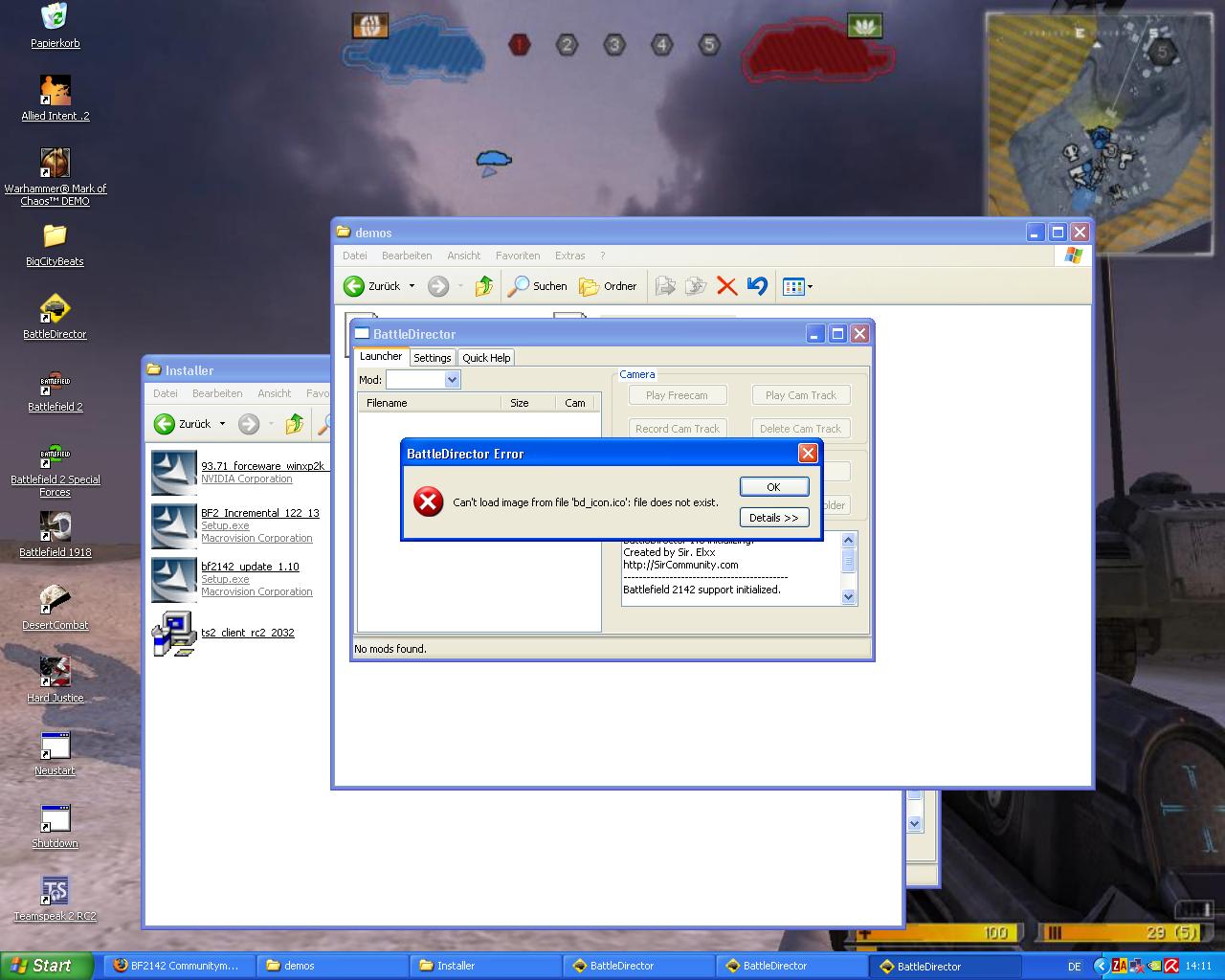The width and height of the screenshot is (1225, 980).
Task: Select the 93.71_forceware_winxp2k installer file
Action: tap(239, 472)
